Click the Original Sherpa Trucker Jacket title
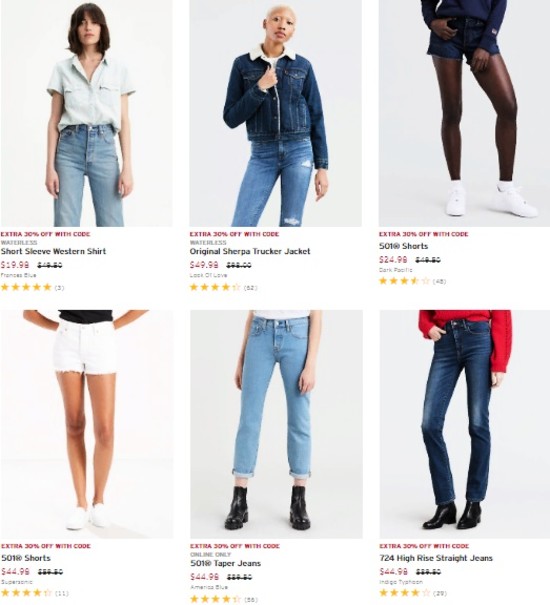Image resolution: width=550 pixels, height=605 pixels. pyautogui.click(x=250, y=251)
